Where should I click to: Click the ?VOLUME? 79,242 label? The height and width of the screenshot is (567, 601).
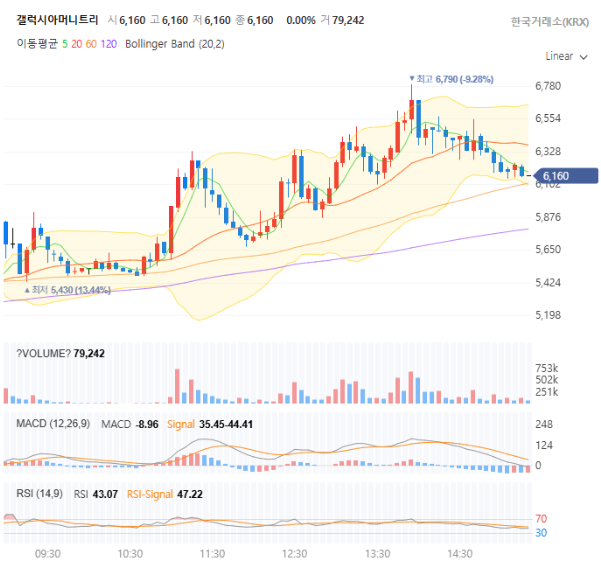coord(60,353)
